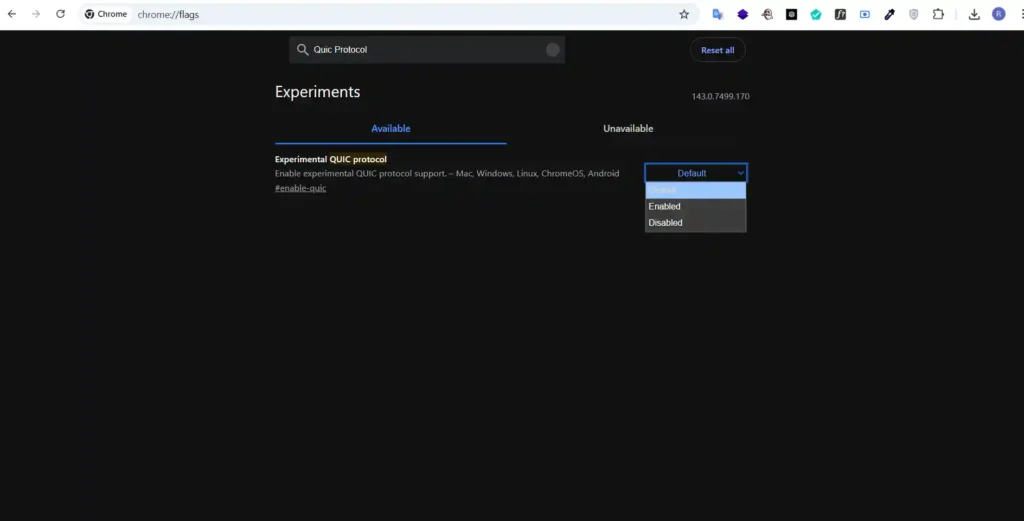Click the Google Translate extension icon
1024x521 pixels.
[718, 14]
